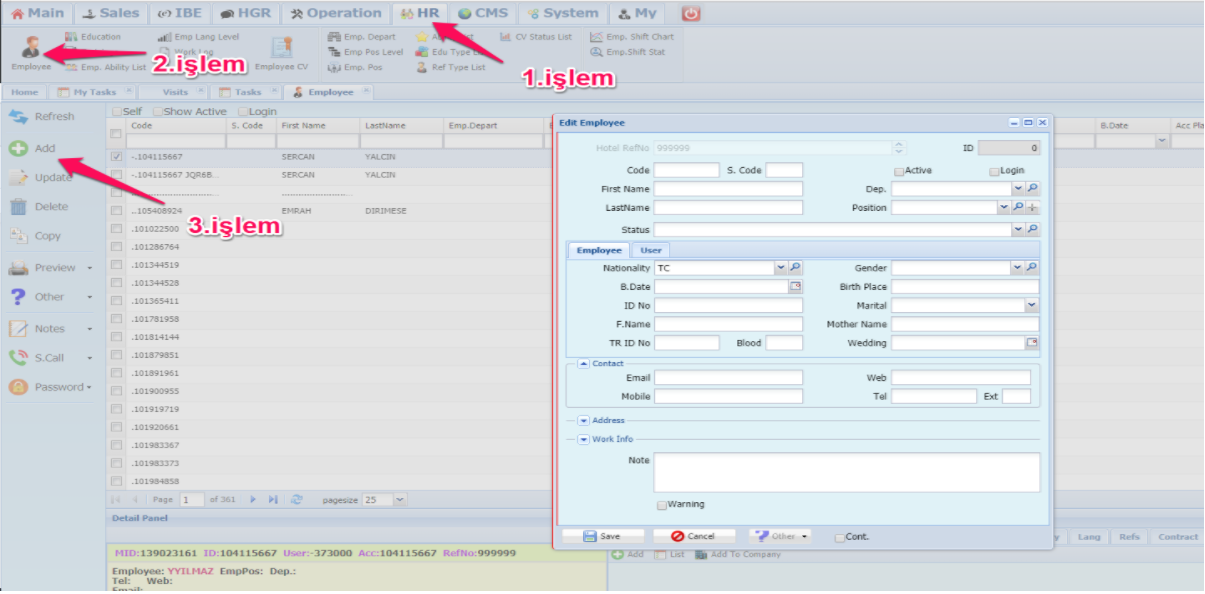Expand the Work Info section
Image resolution: width=1205 pixels, height=594 pixels.
pyautogui.click(x=584, y=439)
